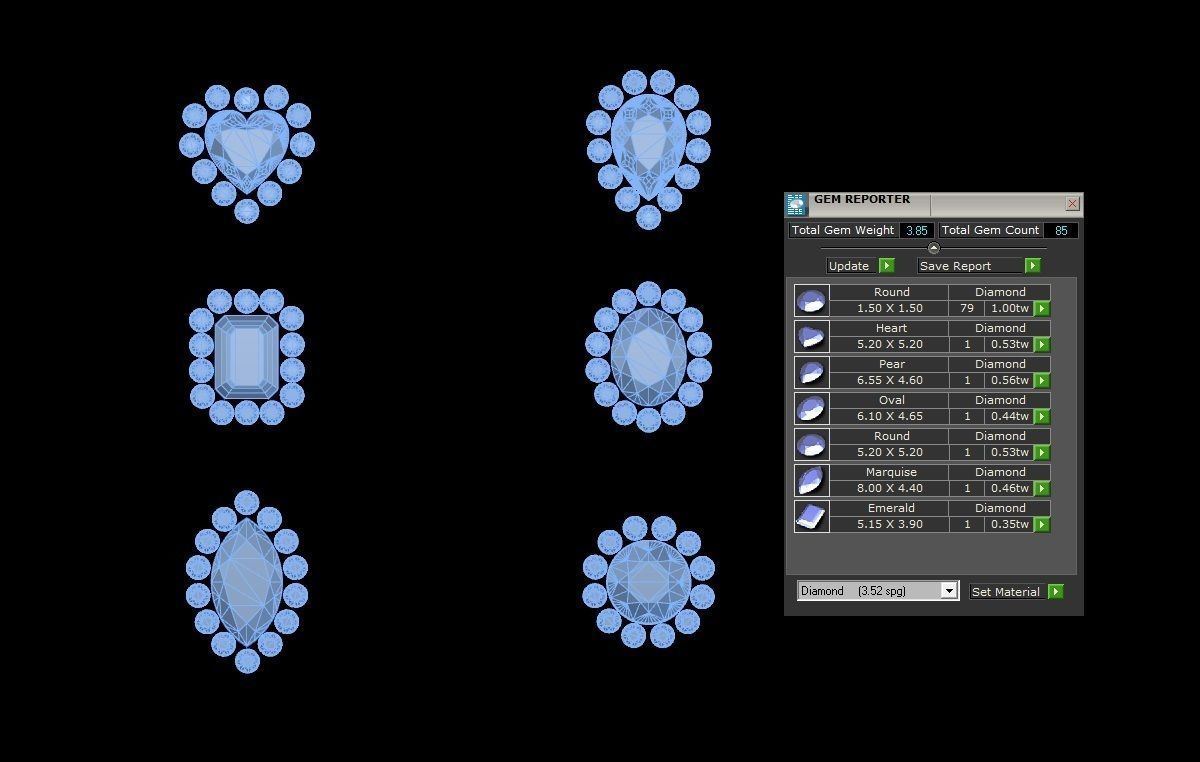The image size is (1200, 762).
Task: Click green arrow next to Update
Action: 886,265
